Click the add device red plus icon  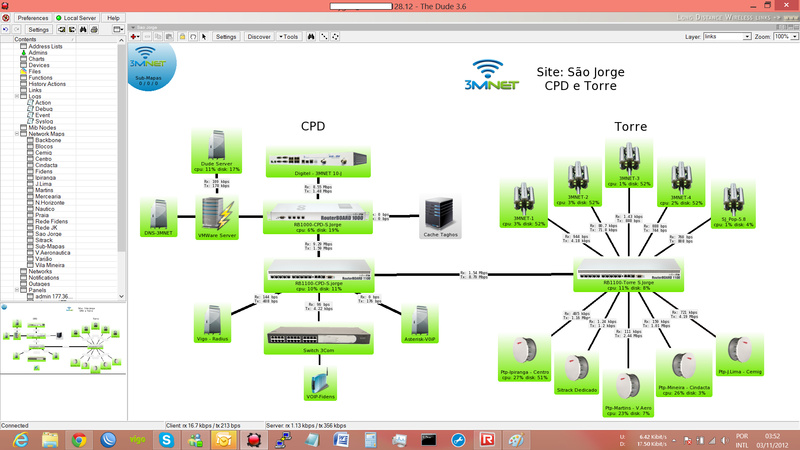134,37
